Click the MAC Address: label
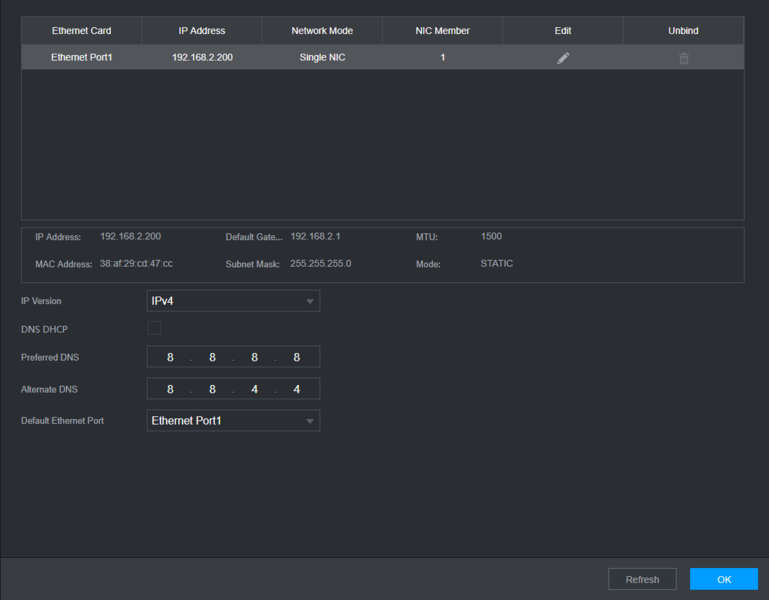Viewport: 769px width, 600px height. pyautogui.click(x=64, y=264)
